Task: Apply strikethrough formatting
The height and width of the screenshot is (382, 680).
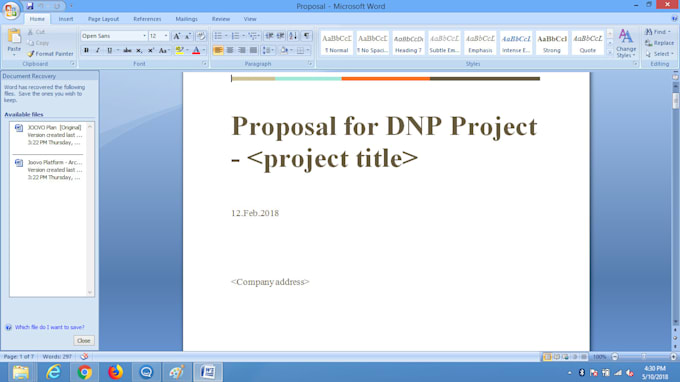Action: tap(127, 50)
